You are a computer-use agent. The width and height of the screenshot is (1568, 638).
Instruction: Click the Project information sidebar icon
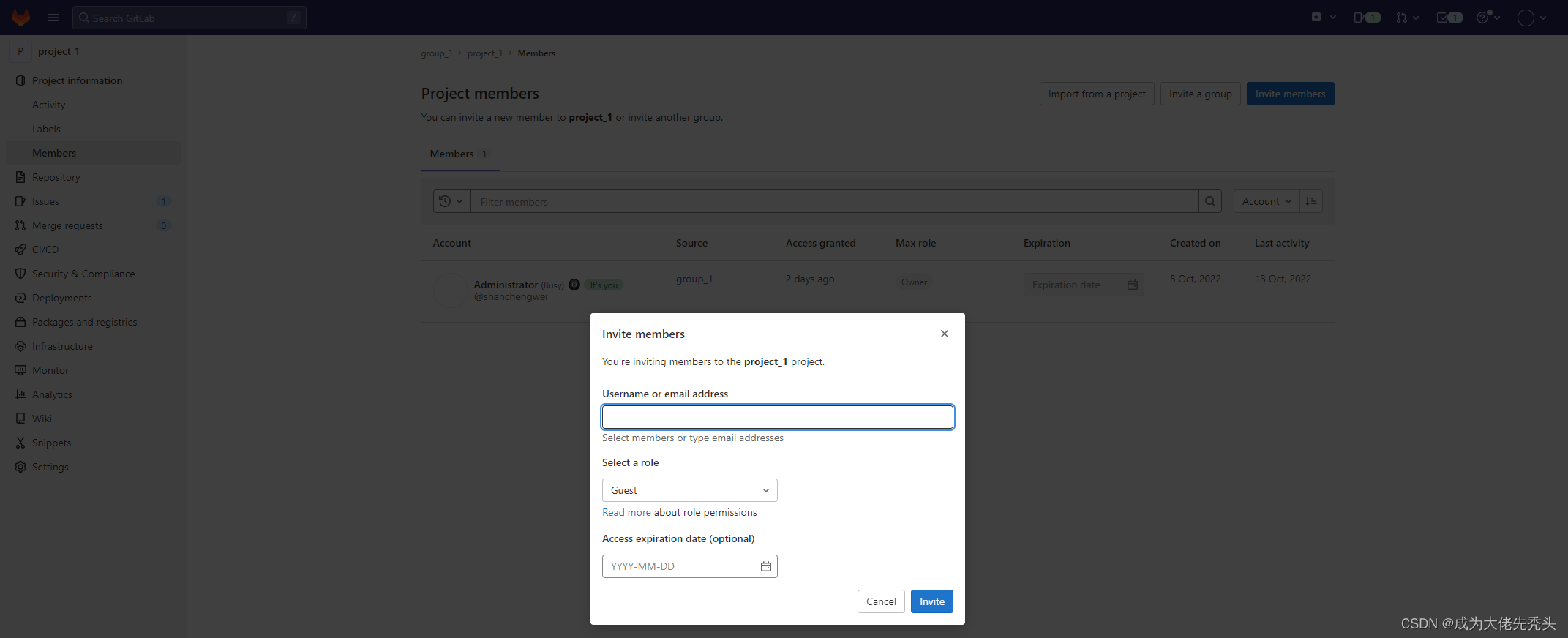click(20, 80)
